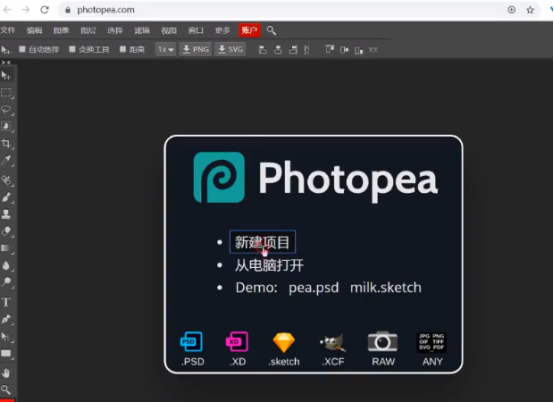Click the .sketch diamond icon
This screenshot has height=403, width=554.
pos(284,343)
